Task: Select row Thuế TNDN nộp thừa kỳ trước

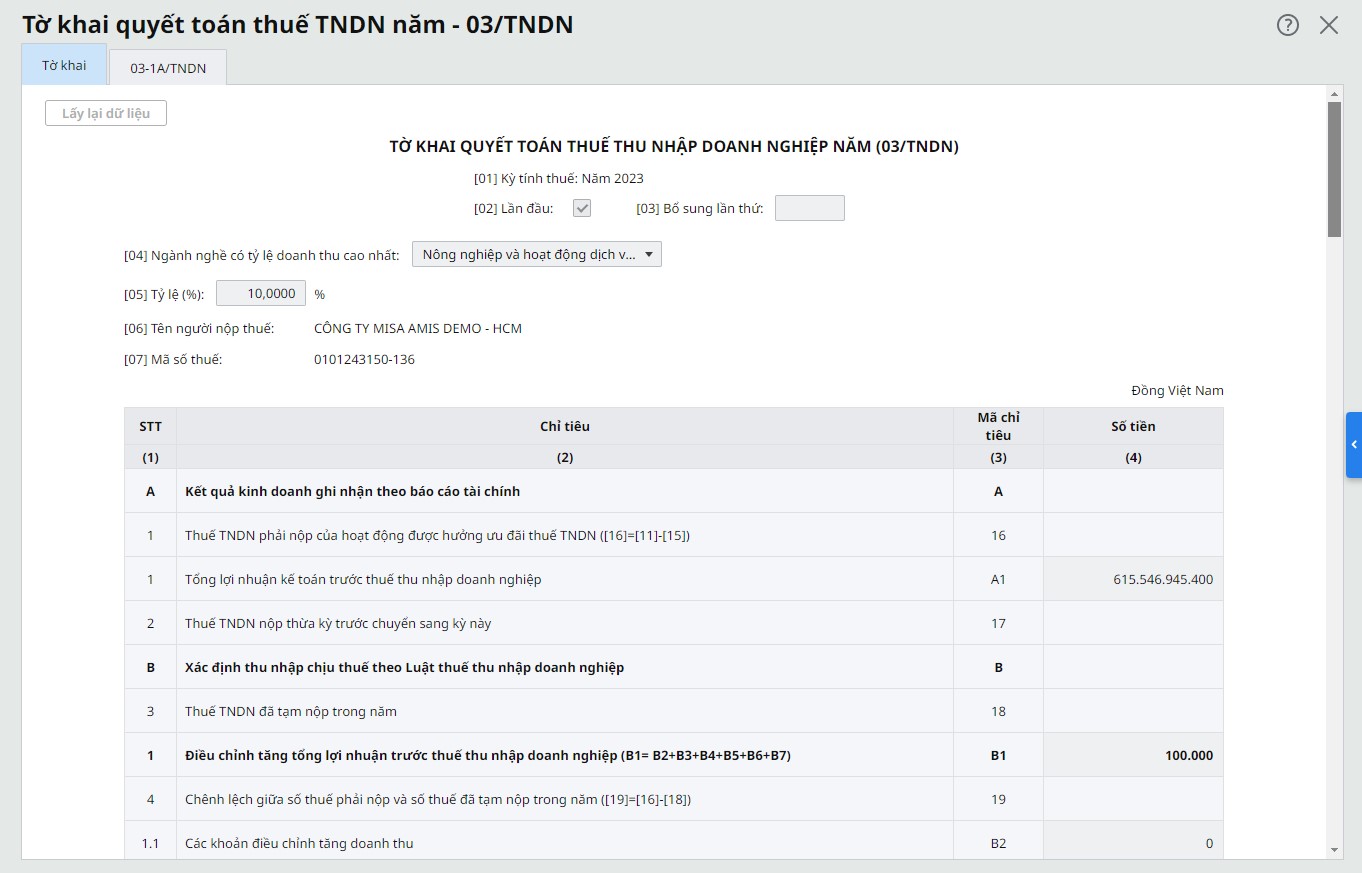Action: pos(674,623)
